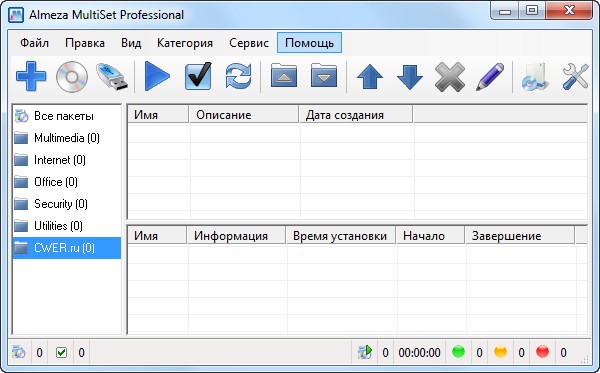Click the blue plus add package icon
This screenshot has width=600, height=373.
click(31, 76)
